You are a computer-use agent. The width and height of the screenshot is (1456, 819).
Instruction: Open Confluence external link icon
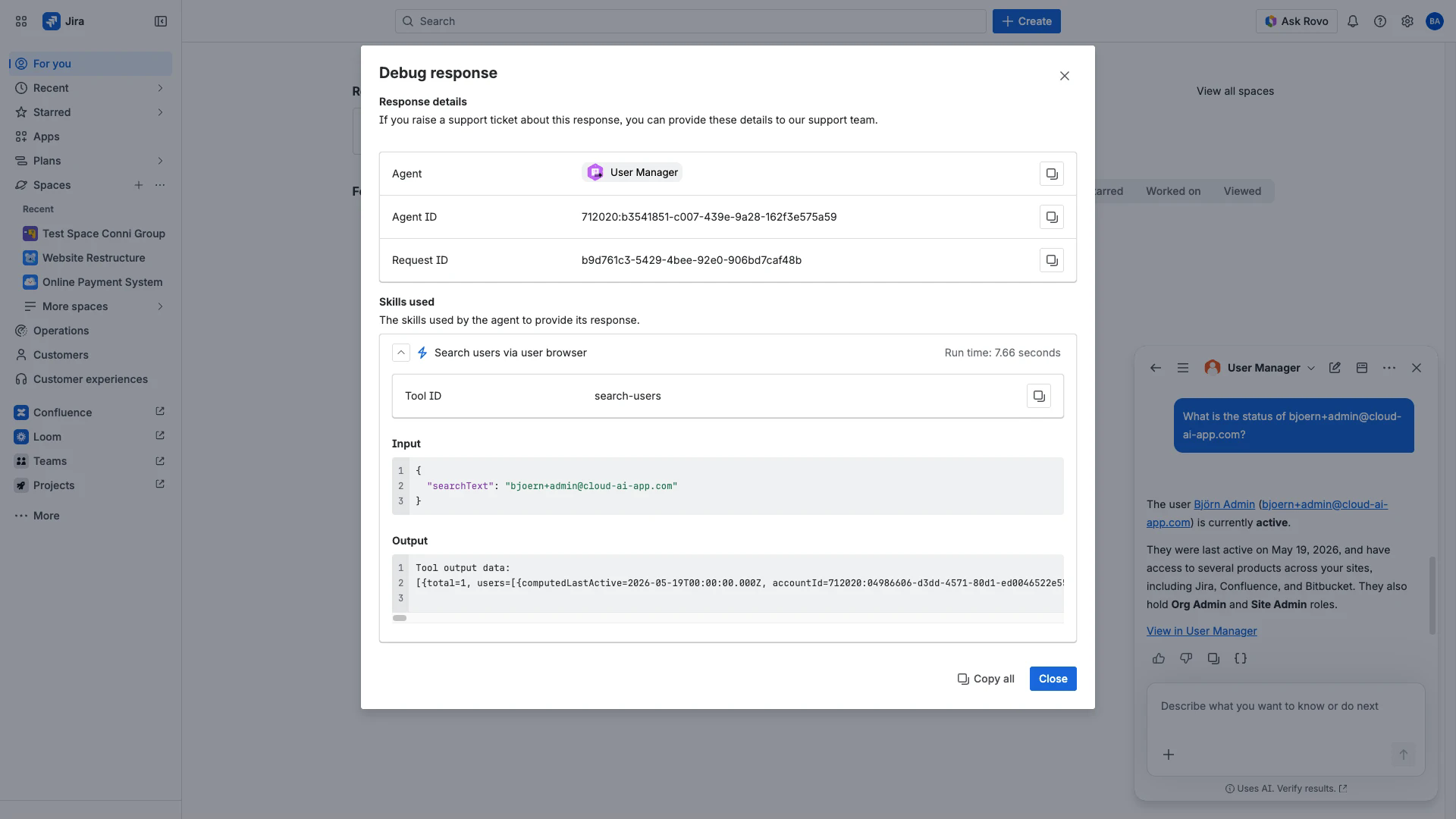160,412
